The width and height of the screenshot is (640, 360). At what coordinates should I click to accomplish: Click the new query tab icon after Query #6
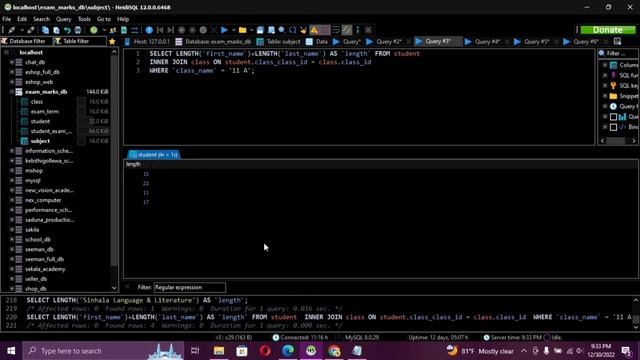pos(617,41)
